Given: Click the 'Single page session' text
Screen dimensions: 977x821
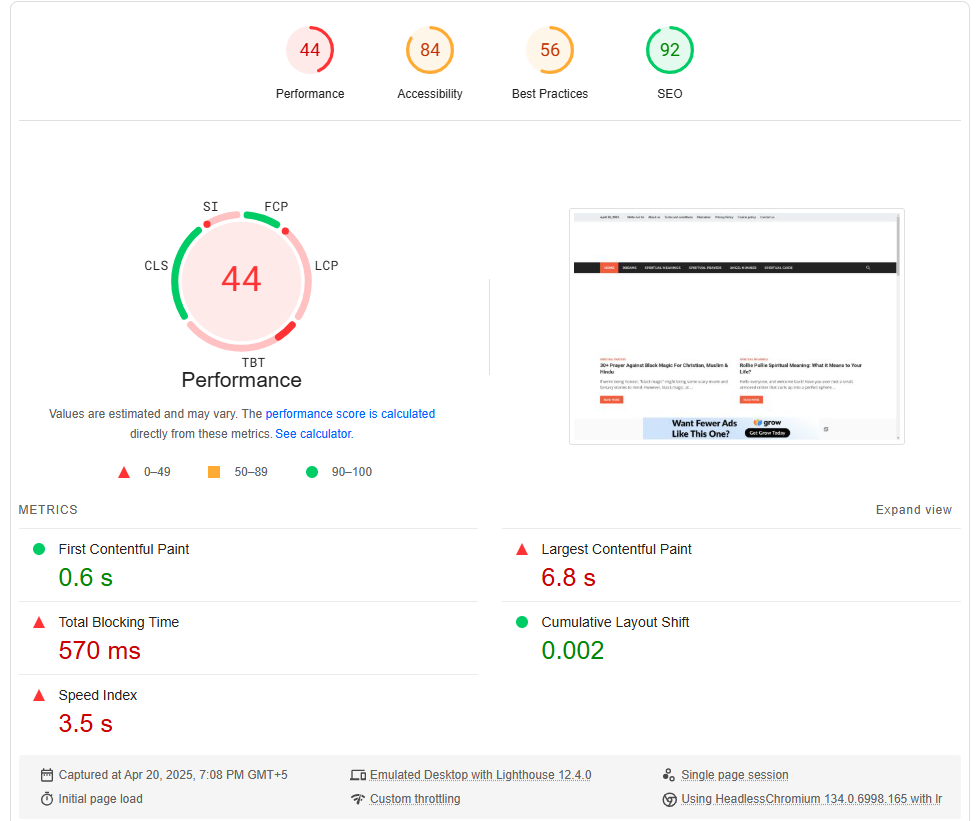Looking at the screenshot, I should click(x=735, y=775).
